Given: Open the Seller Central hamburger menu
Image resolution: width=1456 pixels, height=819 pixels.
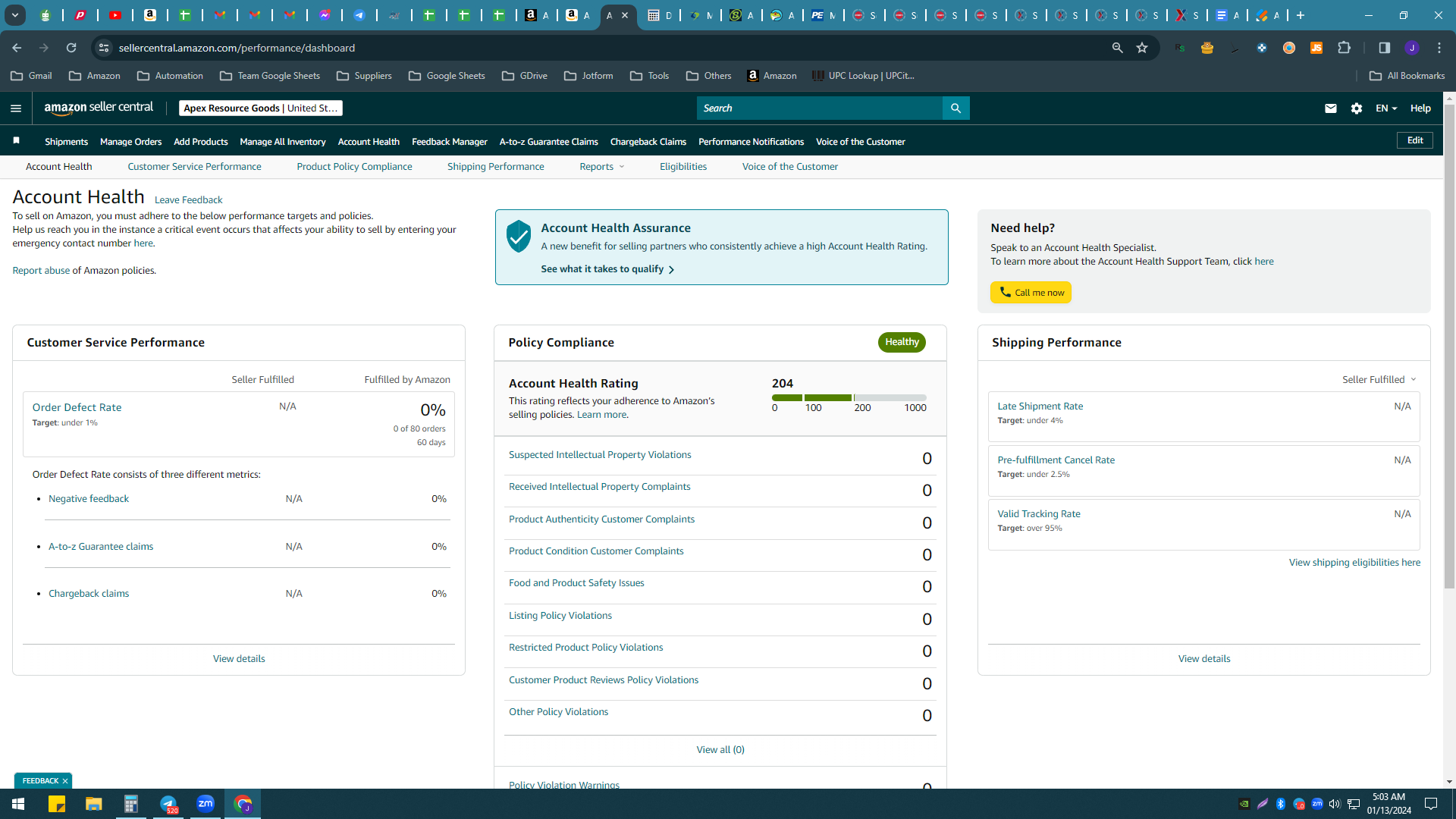Looking at the screenshot, I should (x=16, y=108).
